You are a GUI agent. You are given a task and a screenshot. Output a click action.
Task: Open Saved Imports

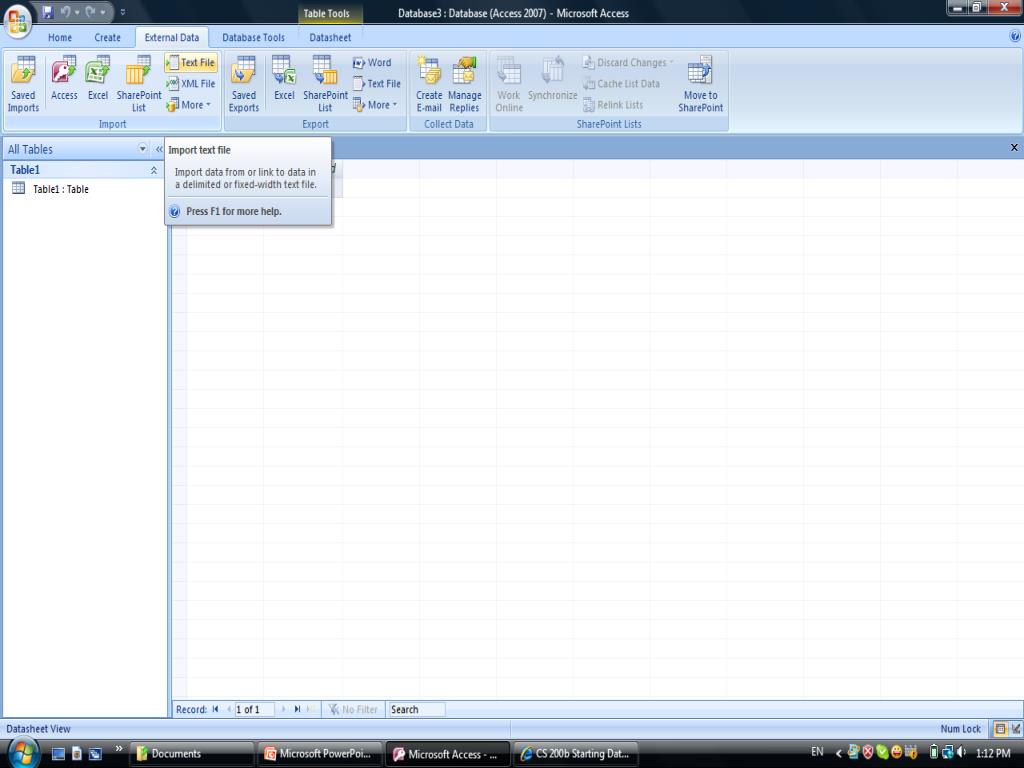pyautogui.click(x=24, y=84)
